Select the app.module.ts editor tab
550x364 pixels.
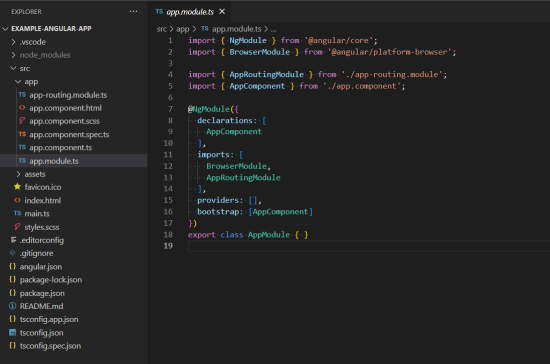[190, 12]
